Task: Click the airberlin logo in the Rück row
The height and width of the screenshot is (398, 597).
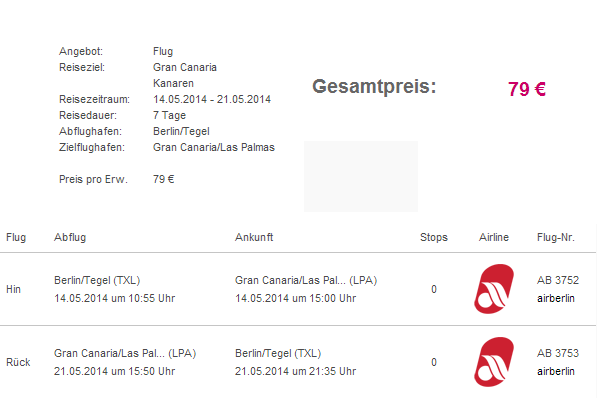Action: pos(494,362)
